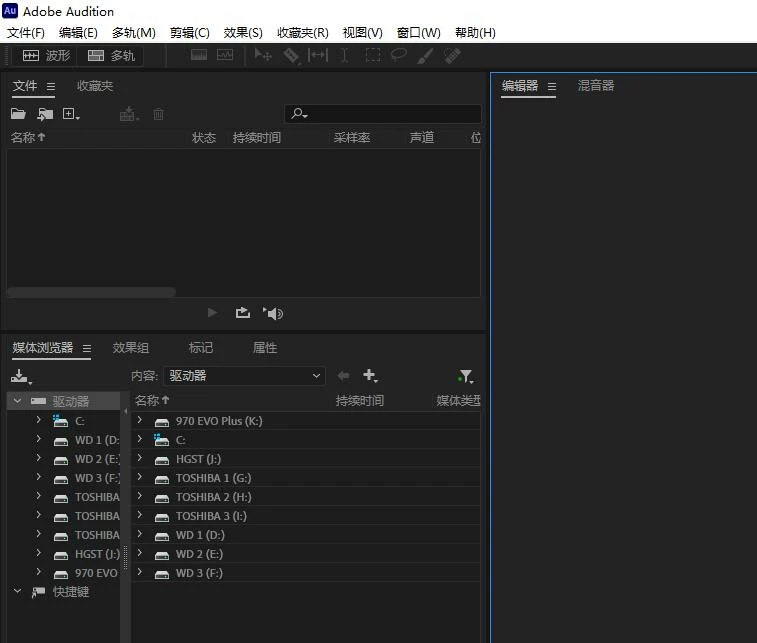The width and height of the screenshot is (757, 643).
Task: Select the Move tool
Action: click(263, 56)
